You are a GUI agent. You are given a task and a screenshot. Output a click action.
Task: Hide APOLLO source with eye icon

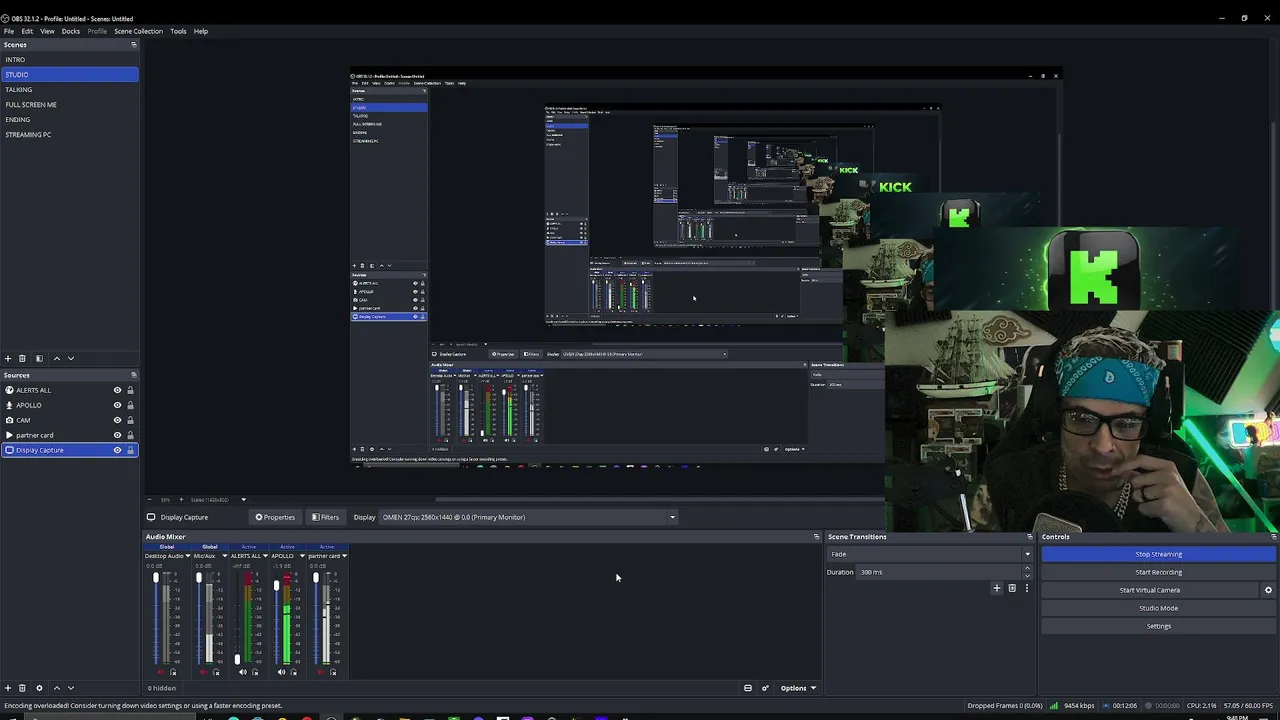[x=117, y=405]
